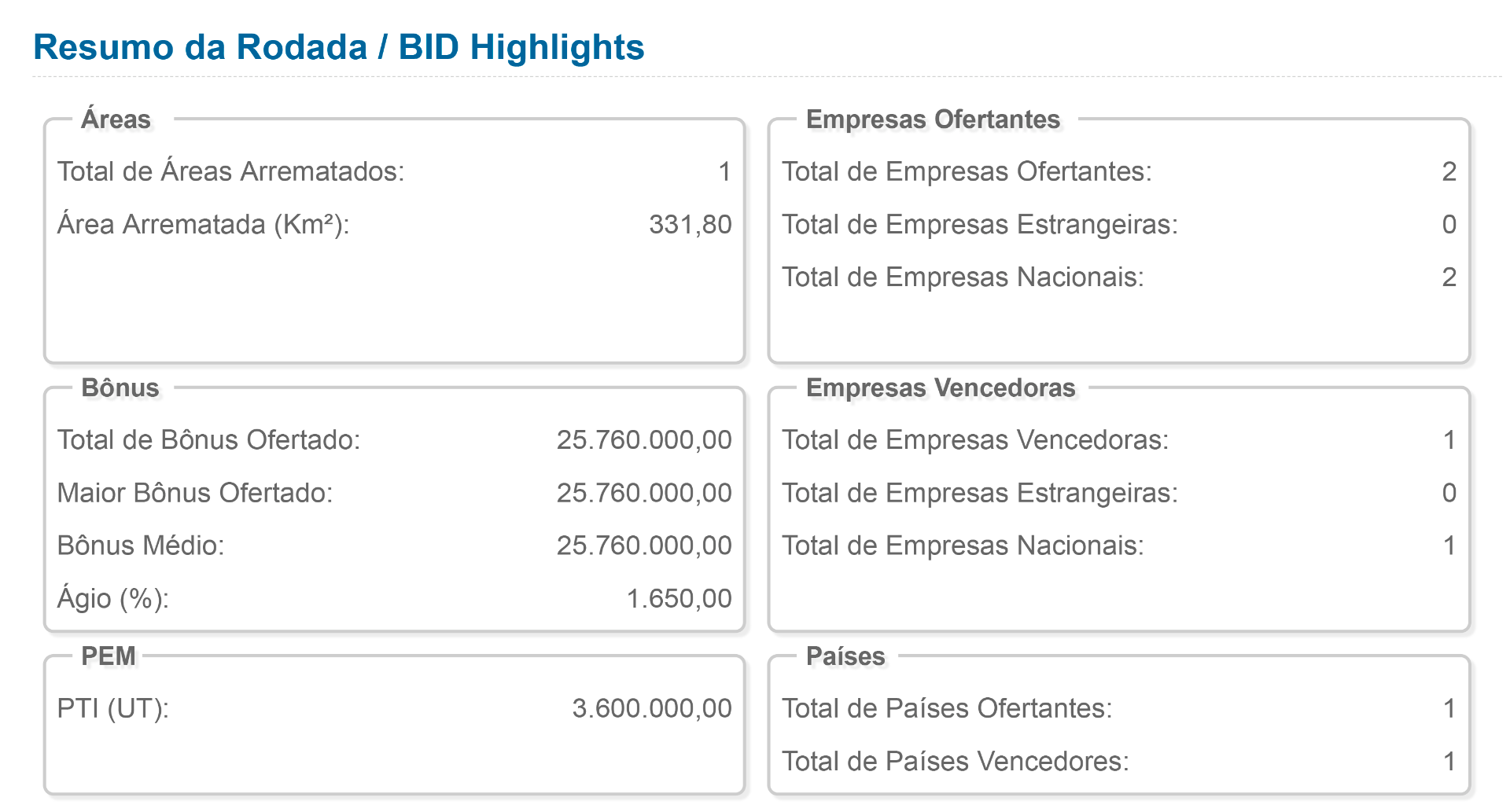Select the Áreas section title
The height and width of the screenshot is (812, 1510).
(116, 119)
